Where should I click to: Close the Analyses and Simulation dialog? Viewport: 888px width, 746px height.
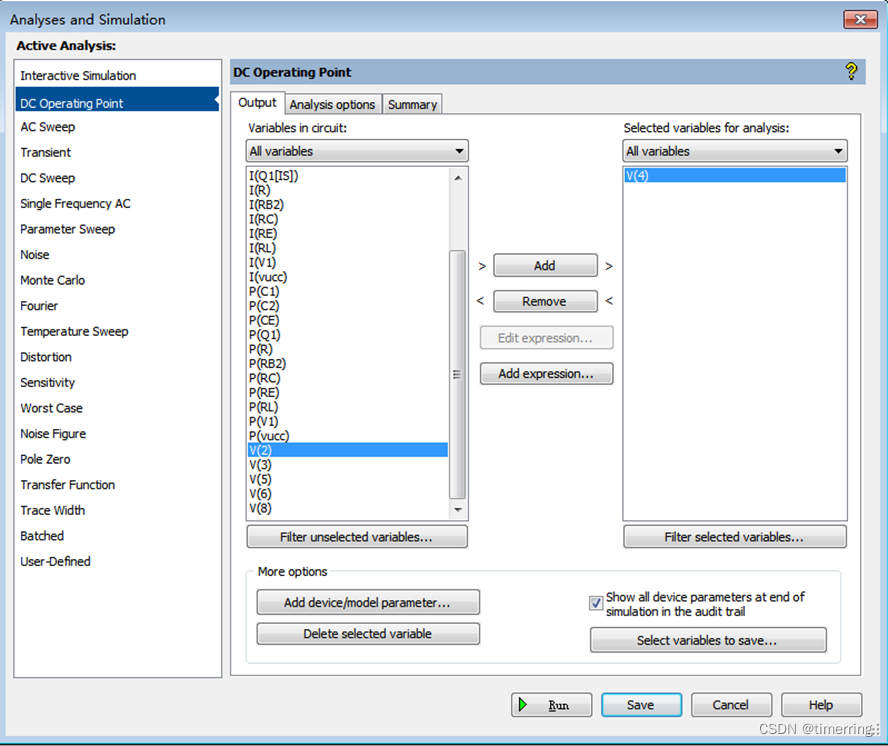860,19
